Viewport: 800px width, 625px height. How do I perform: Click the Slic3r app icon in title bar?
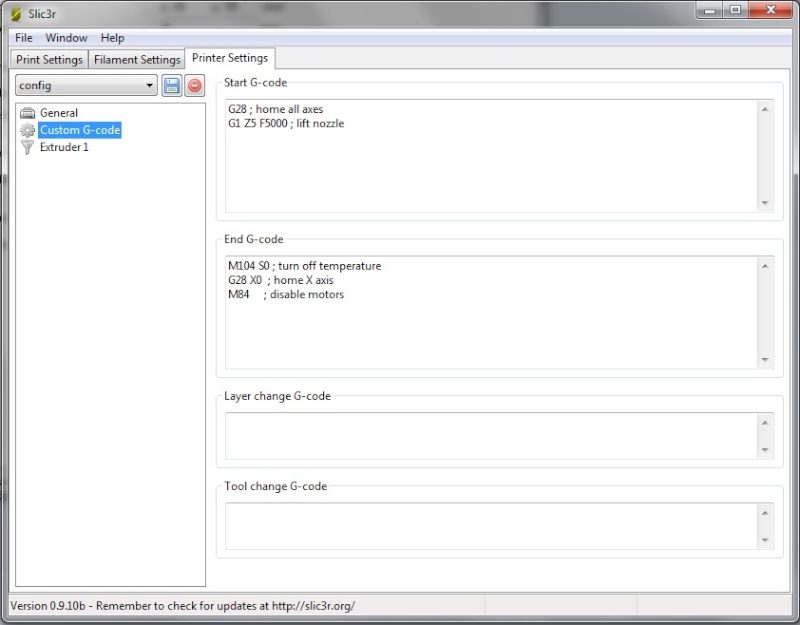(x=17, y=14)
